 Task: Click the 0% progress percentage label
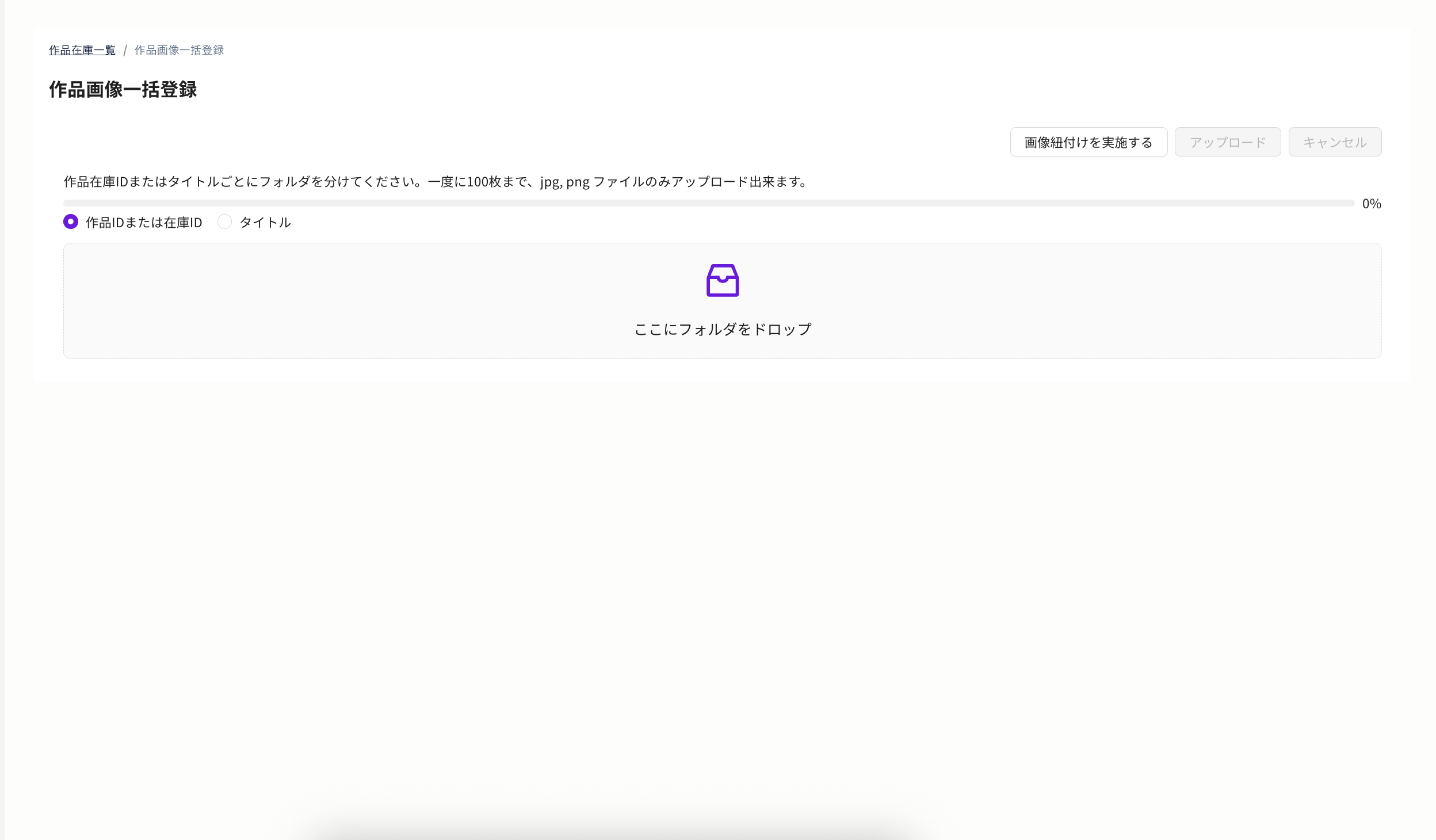click(x=1371, y=204)
